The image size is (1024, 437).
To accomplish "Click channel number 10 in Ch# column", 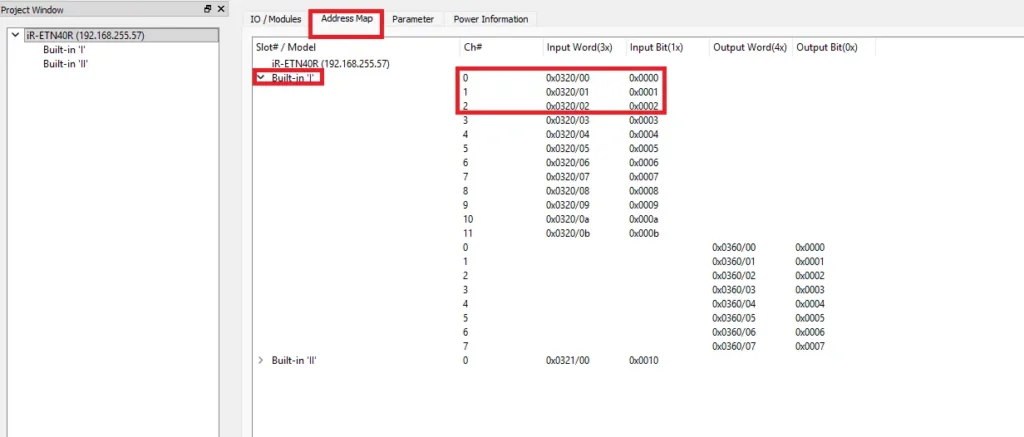I will [x=468, y=219].
